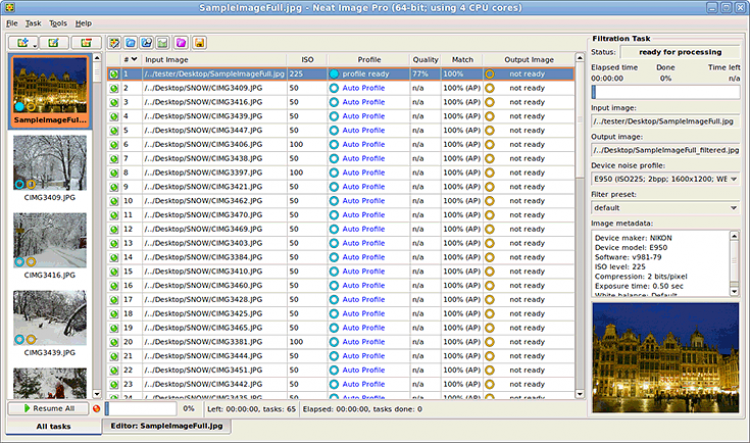Select the CIMG3416.JPG thumbnail

coord(49,240)
